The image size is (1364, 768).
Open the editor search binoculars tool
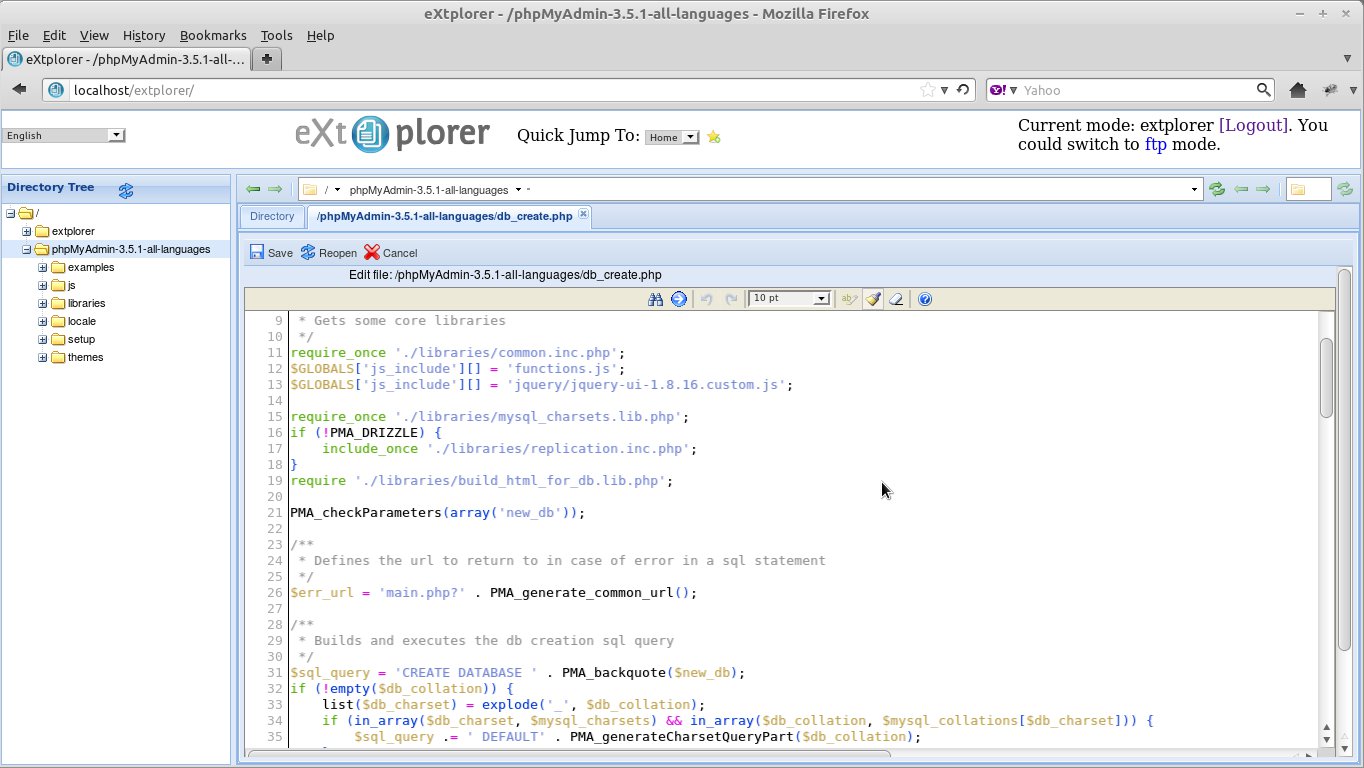[x=656, y=299]
